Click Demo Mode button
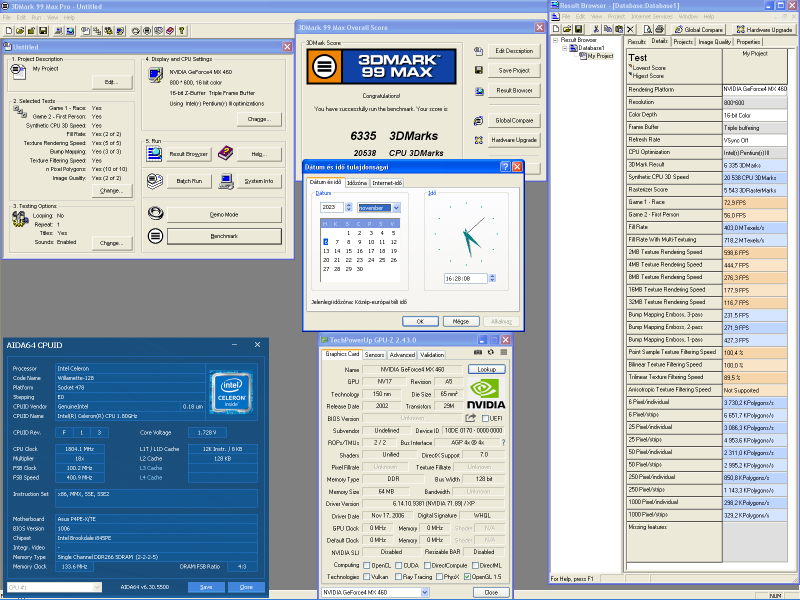Image resolution: width=800 pixels, height=600 pixels. coord(224,215)
